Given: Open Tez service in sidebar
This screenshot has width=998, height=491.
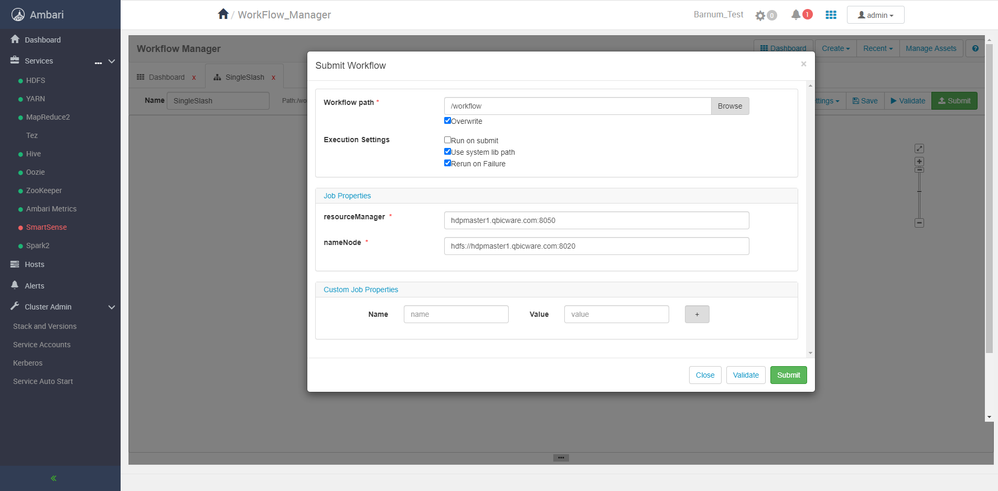Looking at the screenshot, I should pos(32,136).
